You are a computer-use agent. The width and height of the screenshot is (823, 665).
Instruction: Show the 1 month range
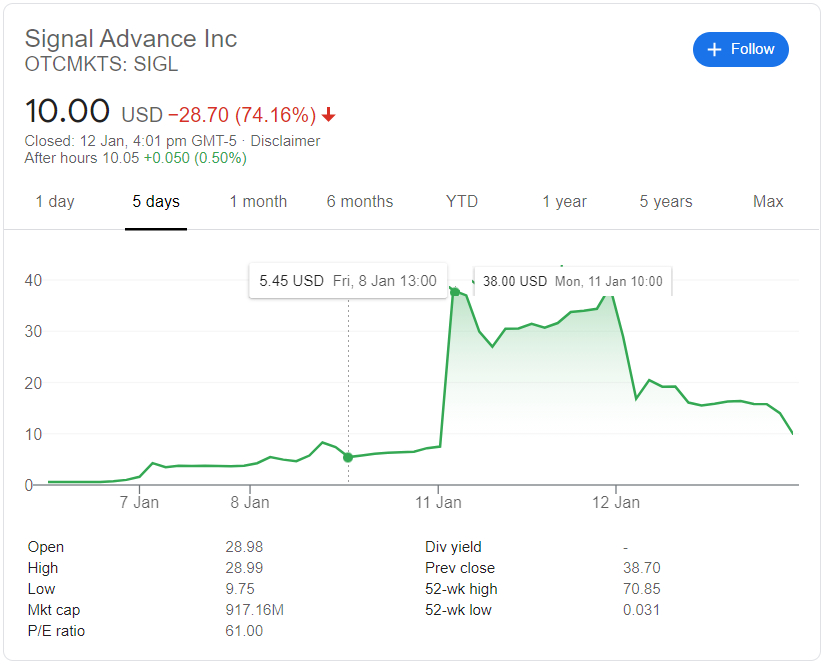[258, 202]
